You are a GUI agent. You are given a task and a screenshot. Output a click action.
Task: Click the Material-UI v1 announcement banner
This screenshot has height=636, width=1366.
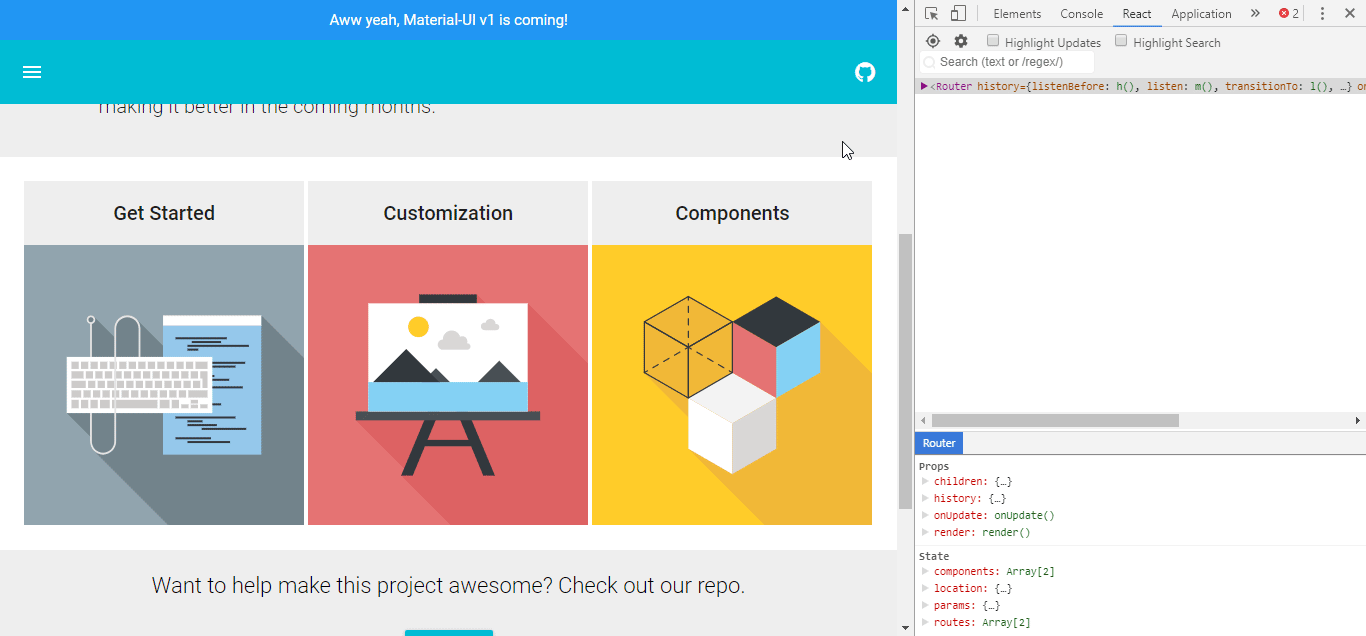coord(448,20)
